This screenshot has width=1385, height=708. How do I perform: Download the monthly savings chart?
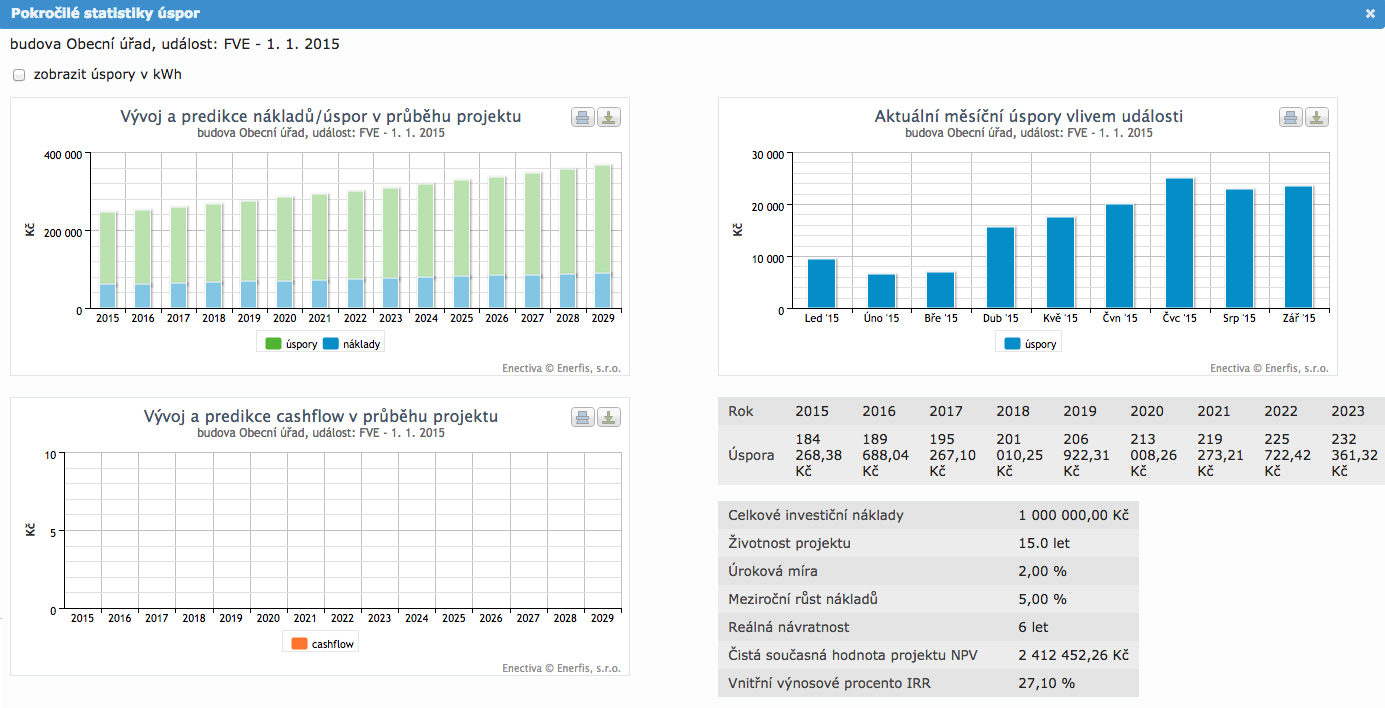point(1317,117)
